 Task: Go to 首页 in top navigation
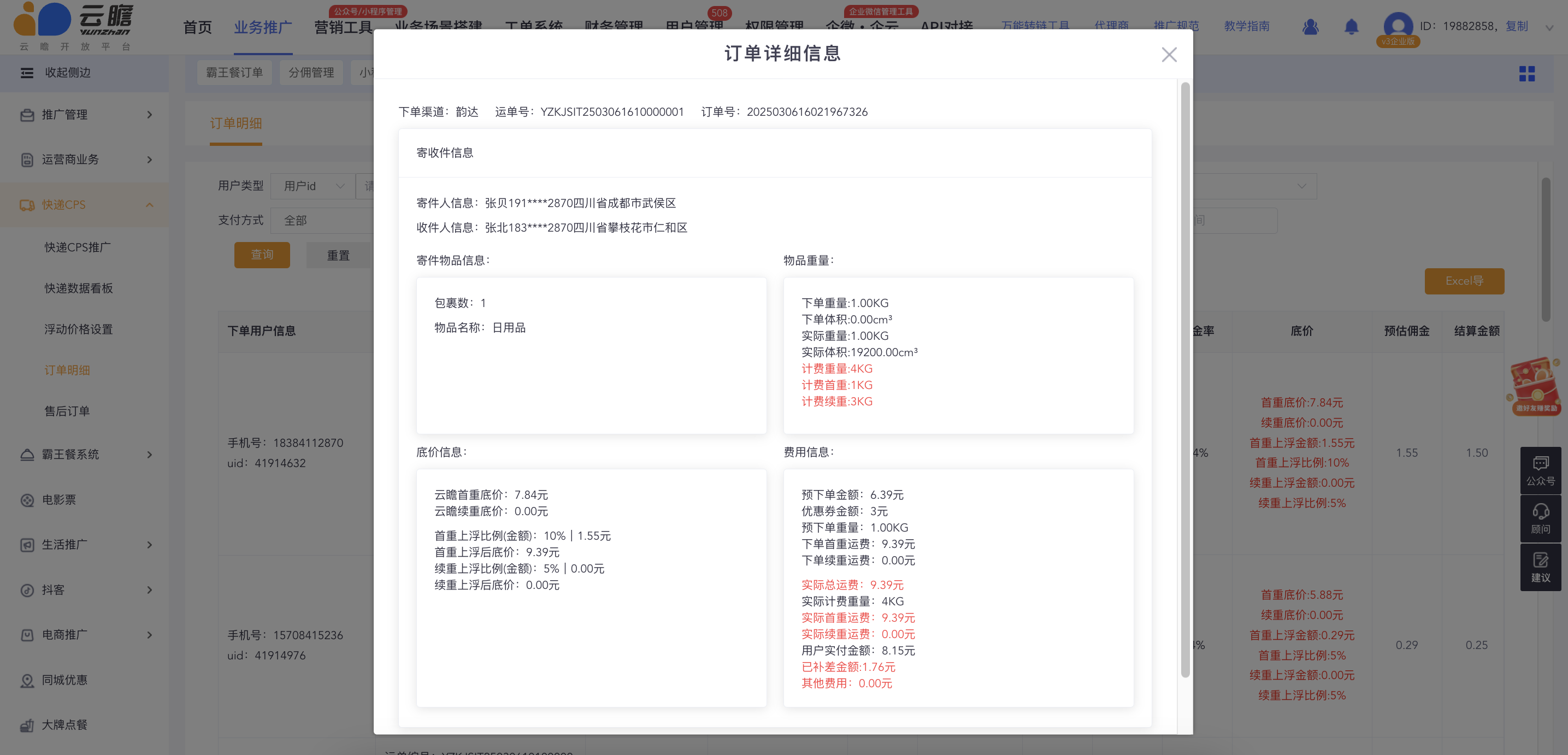[x=197, y=27]
